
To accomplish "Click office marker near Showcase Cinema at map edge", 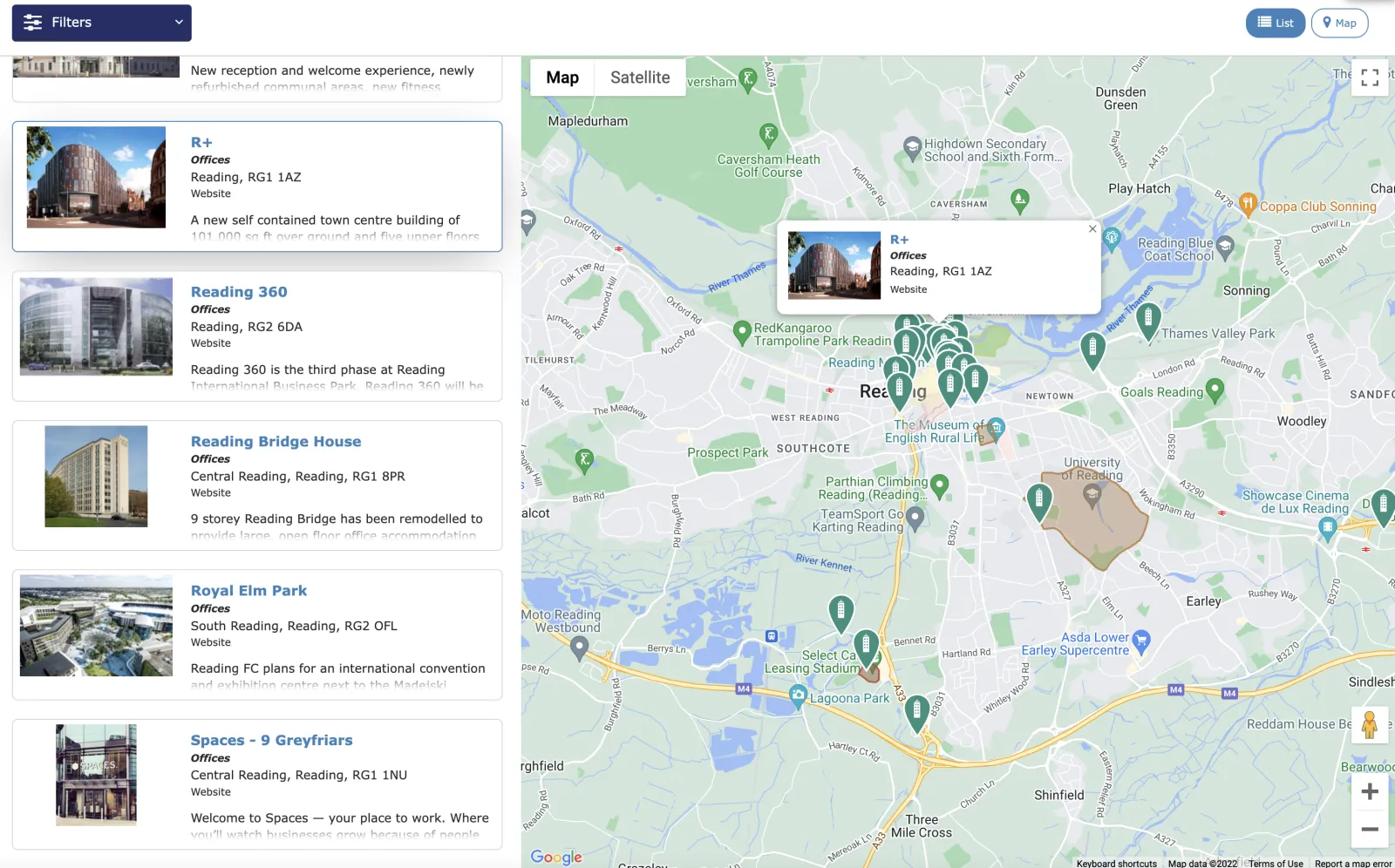I will 1383,507.
